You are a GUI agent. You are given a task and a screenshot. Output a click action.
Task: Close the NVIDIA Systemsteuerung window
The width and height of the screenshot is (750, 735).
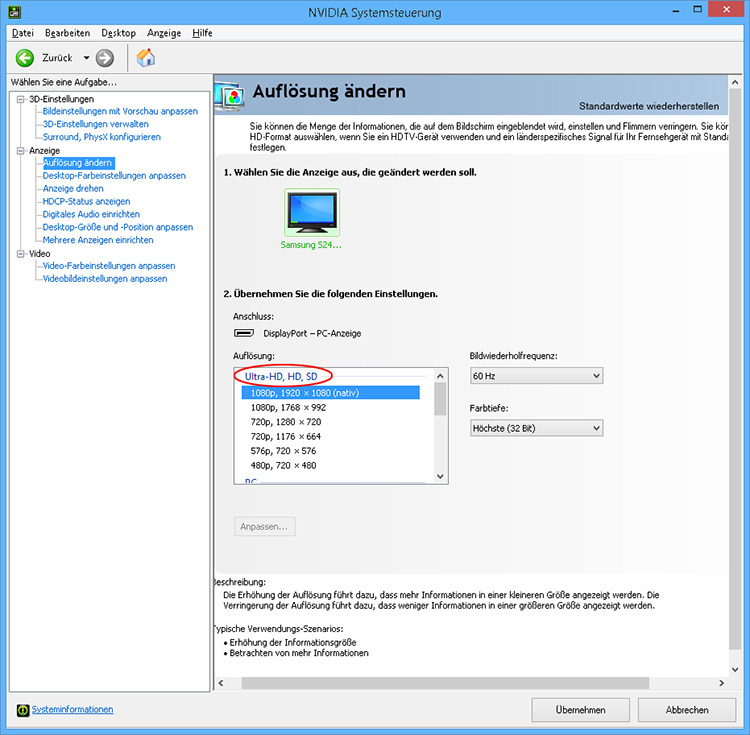[x=726, y=10]
